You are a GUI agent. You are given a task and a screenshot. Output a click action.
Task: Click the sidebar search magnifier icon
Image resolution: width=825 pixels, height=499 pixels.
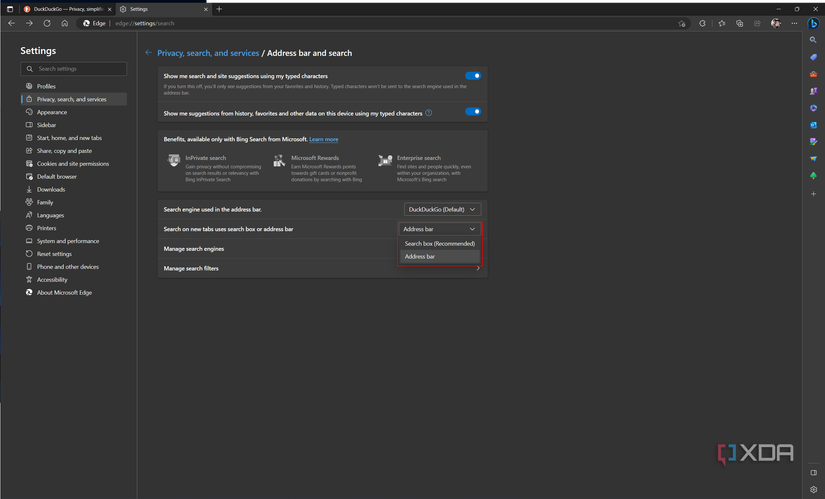tap(814, 40)
